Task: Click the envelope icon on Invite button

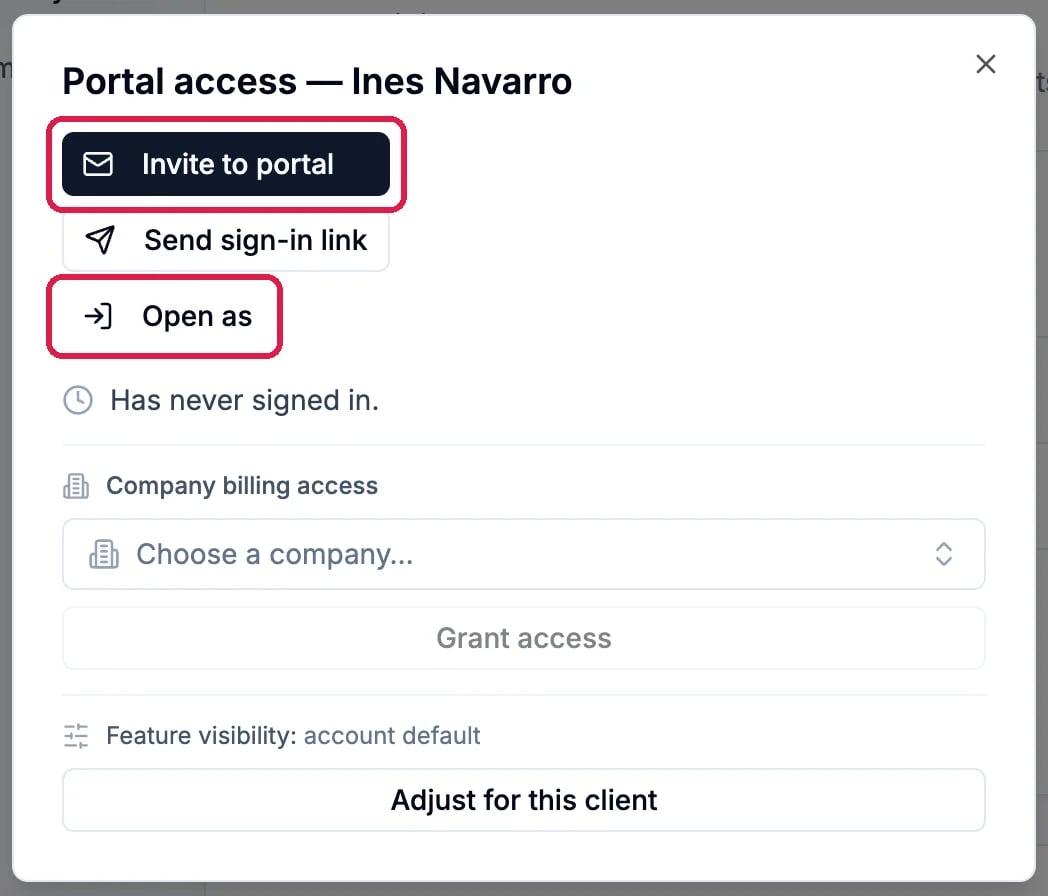Action: pyautogui.click(x=98, y=164)
